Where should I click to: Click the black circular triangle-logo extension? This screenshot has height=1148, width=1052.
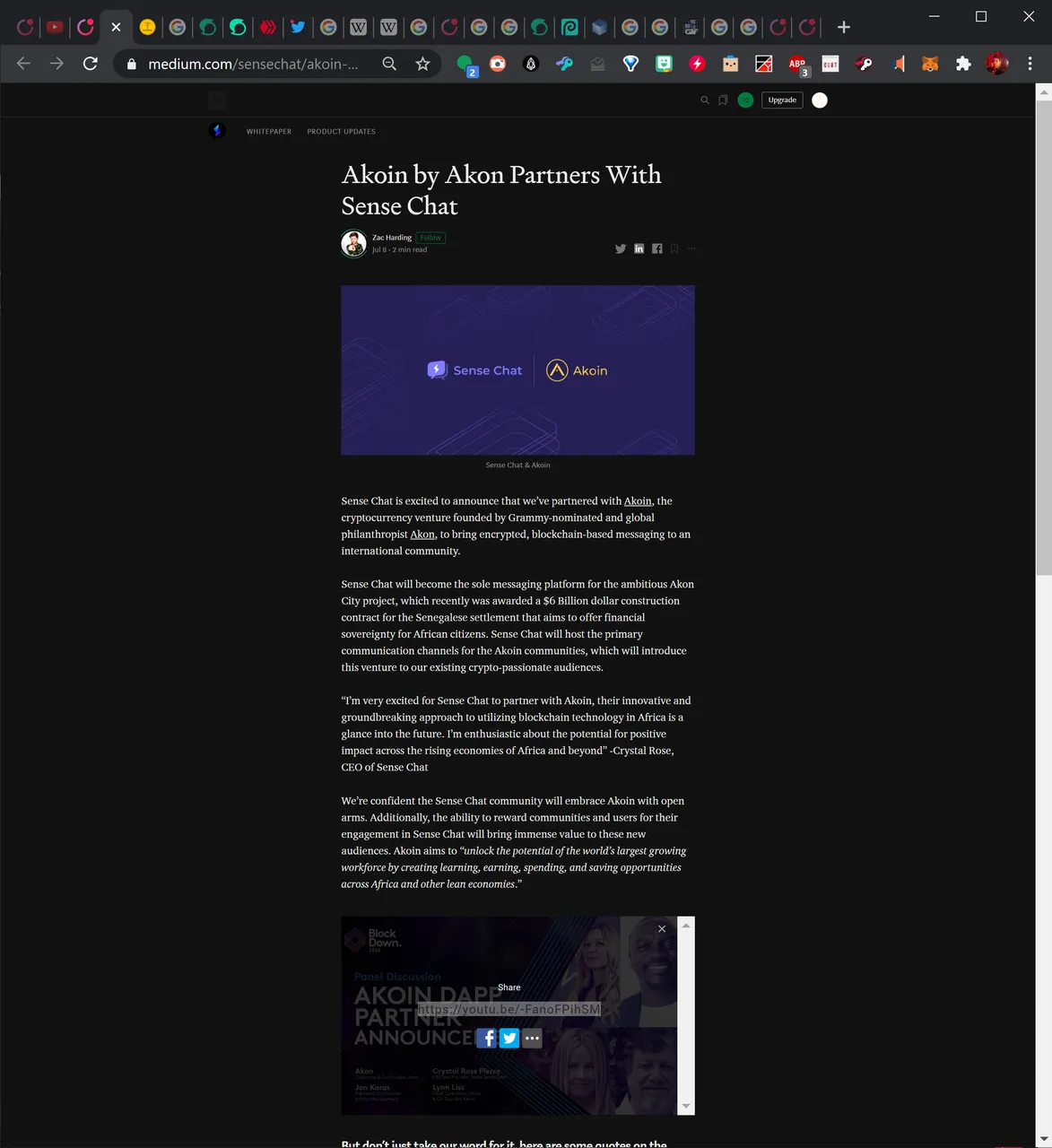531,64
